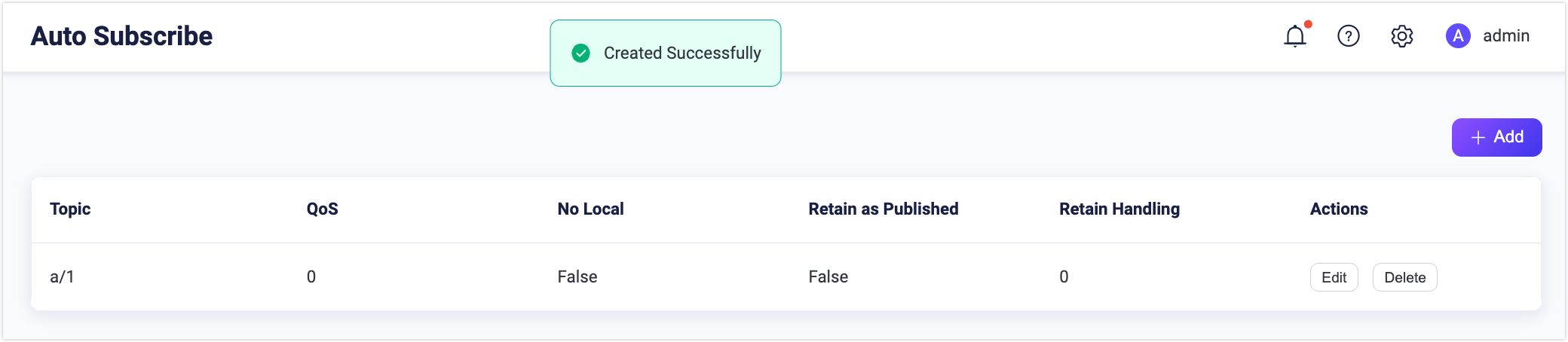This screenshot has width=1568, height=342.
Task: Click the green success check icon
Action: coord(580,53)
